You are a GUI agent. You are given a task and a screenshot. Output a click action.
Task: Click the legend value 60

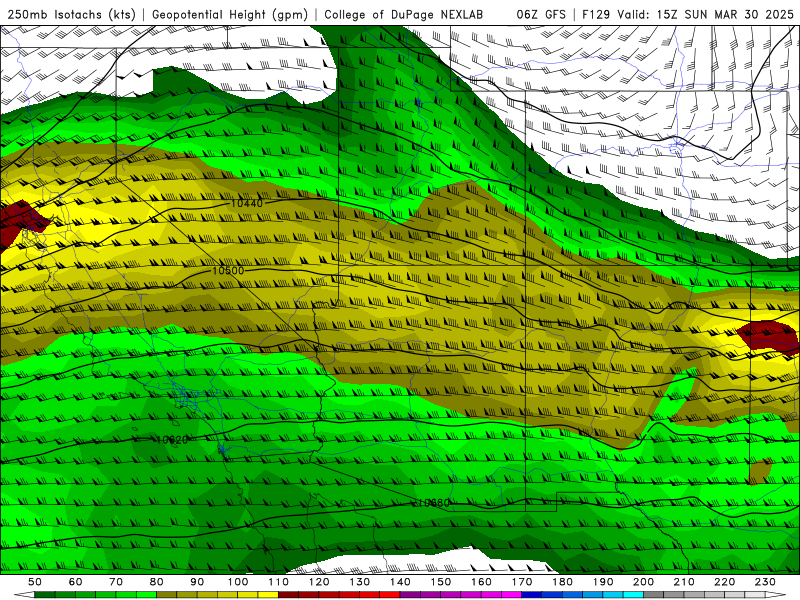pos(76,582)
